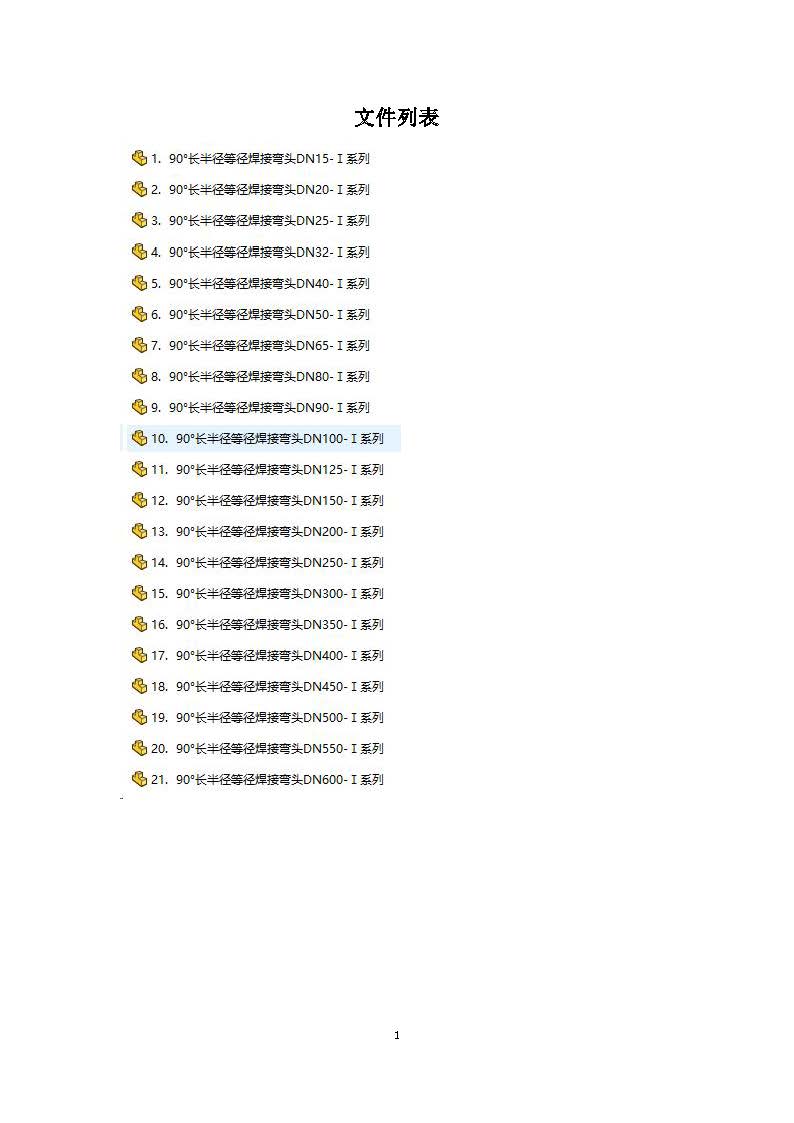Select the DN32 I-series file entry
Screen dimensions: 794x1123
269,252
